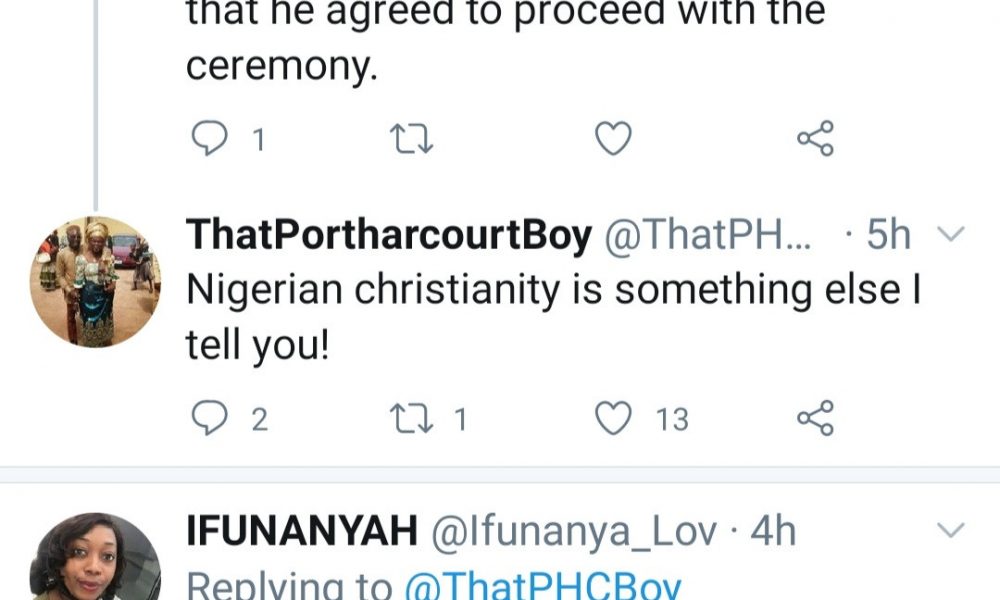This screenshot has width=1000, height=600.
Task: Like the ceremony tweet
Action: pyautogui.click(x=613, y=140)
